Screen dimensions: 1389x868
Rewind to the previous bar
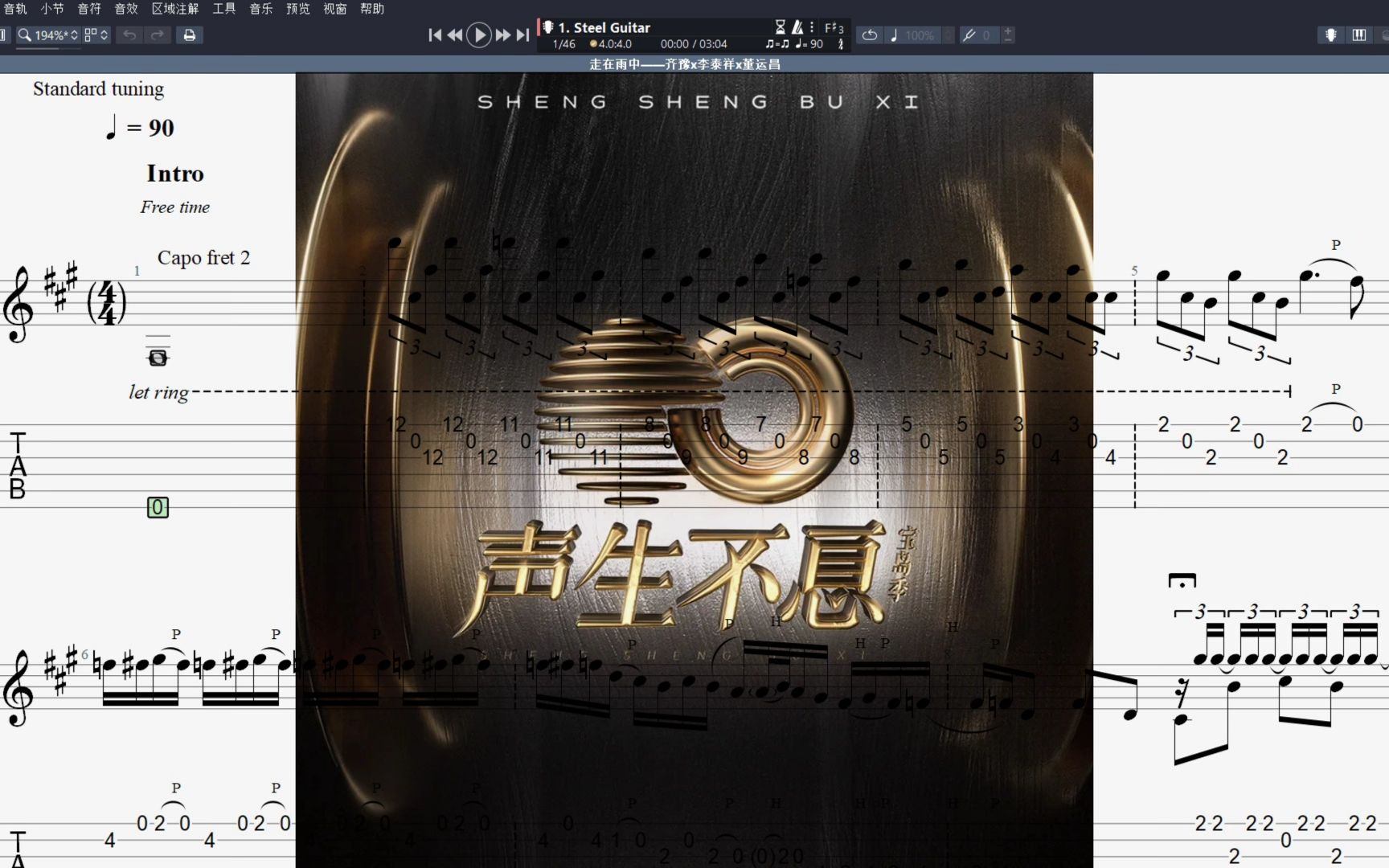455,35
